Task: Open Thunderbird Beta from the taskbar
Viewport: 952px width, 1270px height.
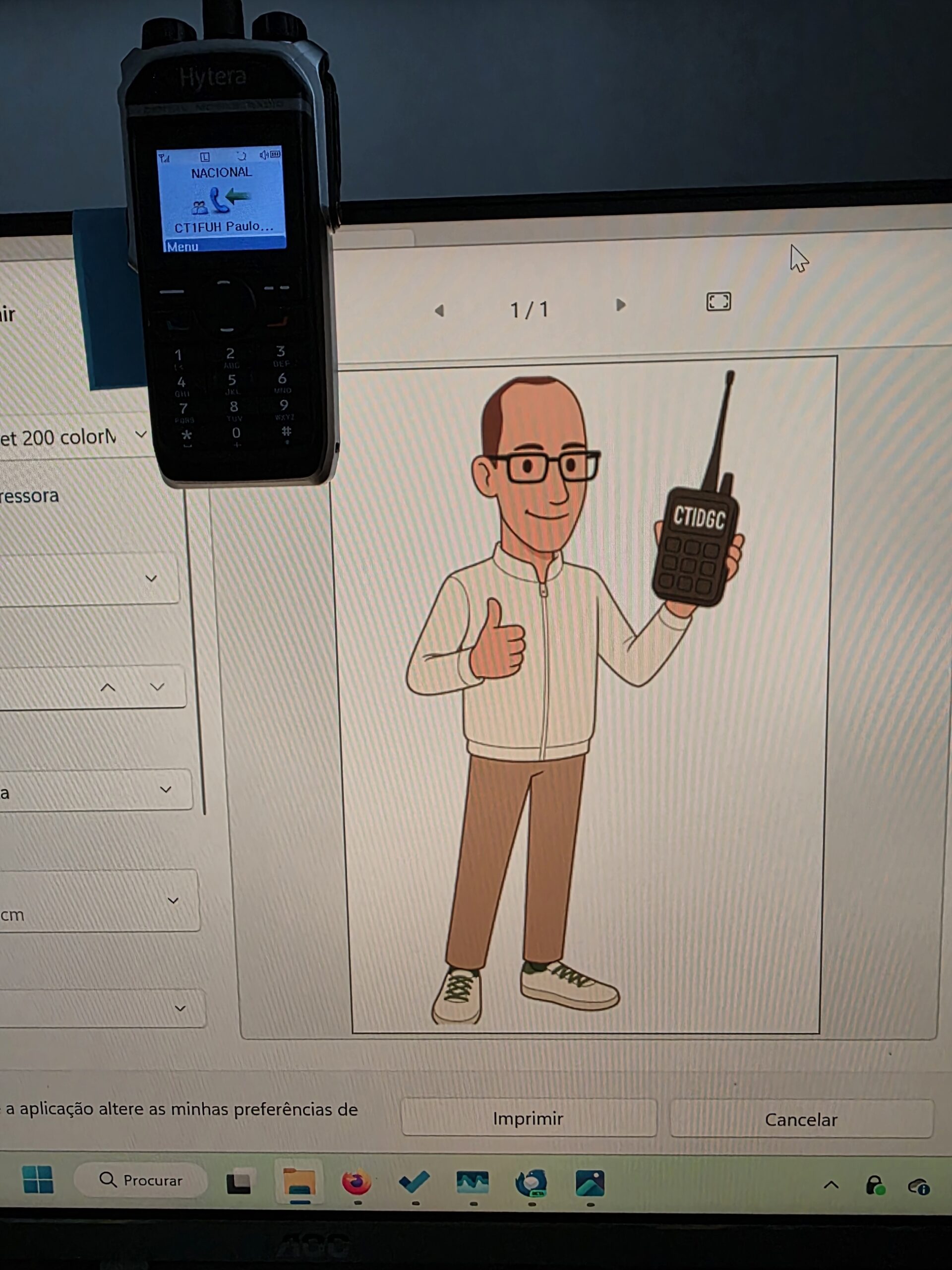Action: [532, 1183]
